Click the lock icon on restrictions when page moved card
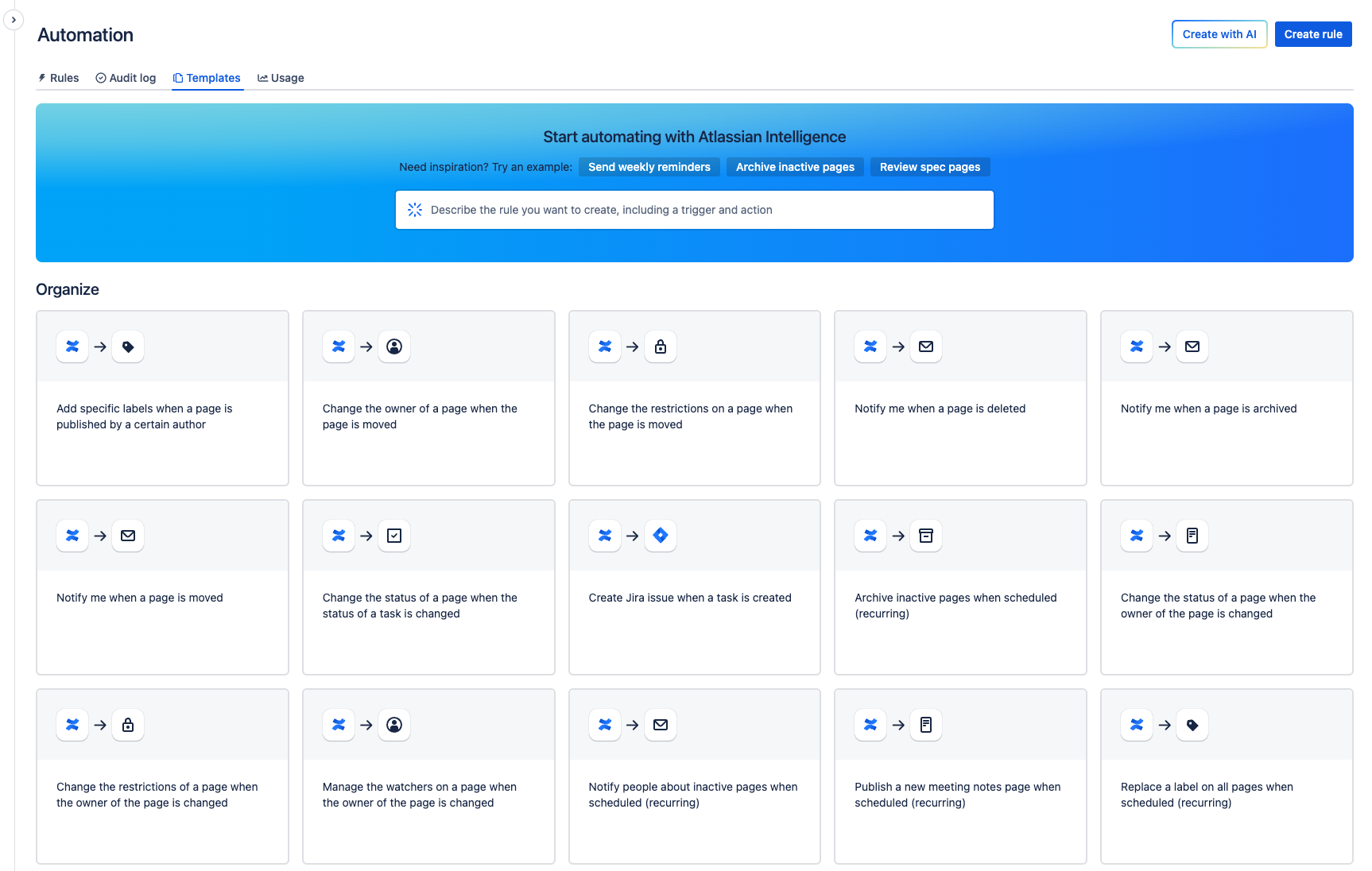The height and width of the screenshot is (871, 1372). pyautogui.click(x=661, y=346)
